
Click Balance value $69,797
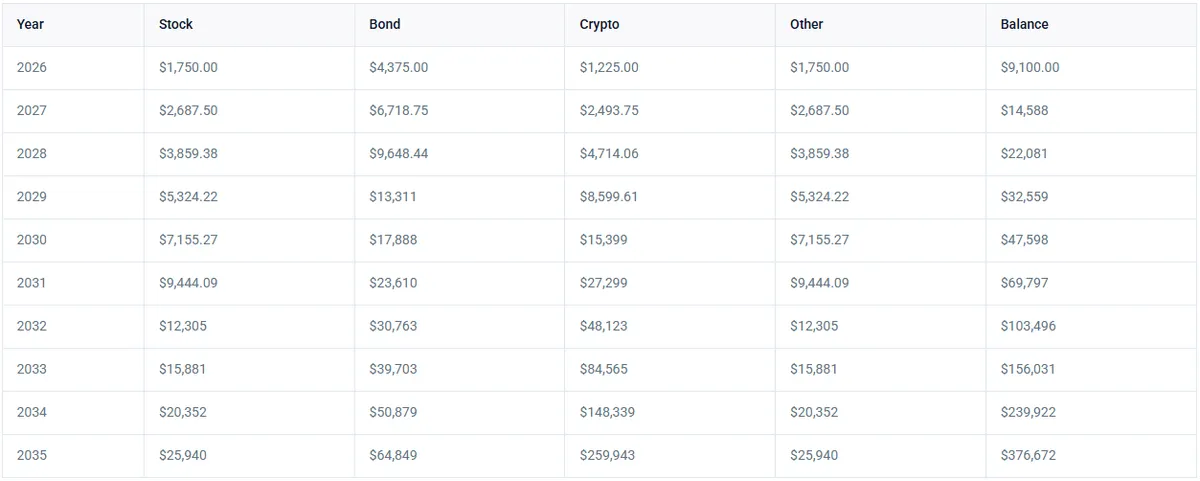click(x=1024, y=282)
